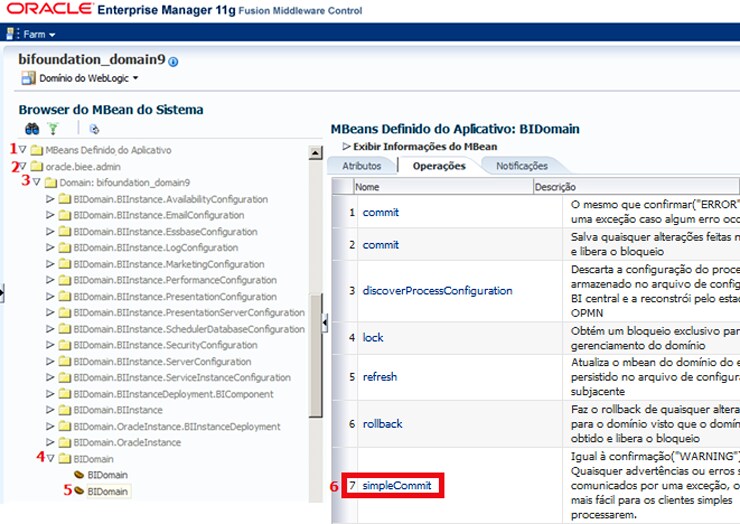The width and height of the screenshot is (740, 524).
Task: Select BIDomain.BIInstance.PresentationServerConfiguration row
Action: 189,313
